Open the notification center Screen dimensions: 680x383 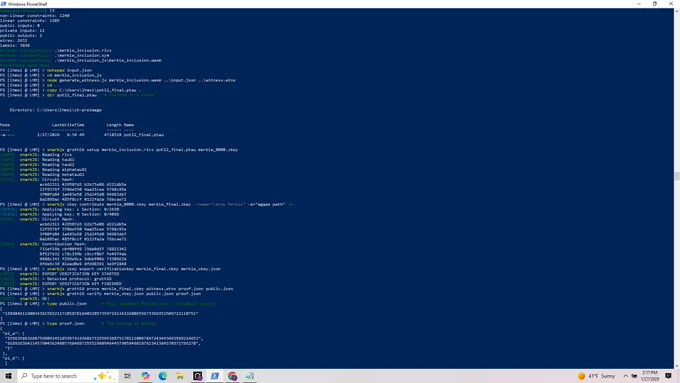(668, 376)
